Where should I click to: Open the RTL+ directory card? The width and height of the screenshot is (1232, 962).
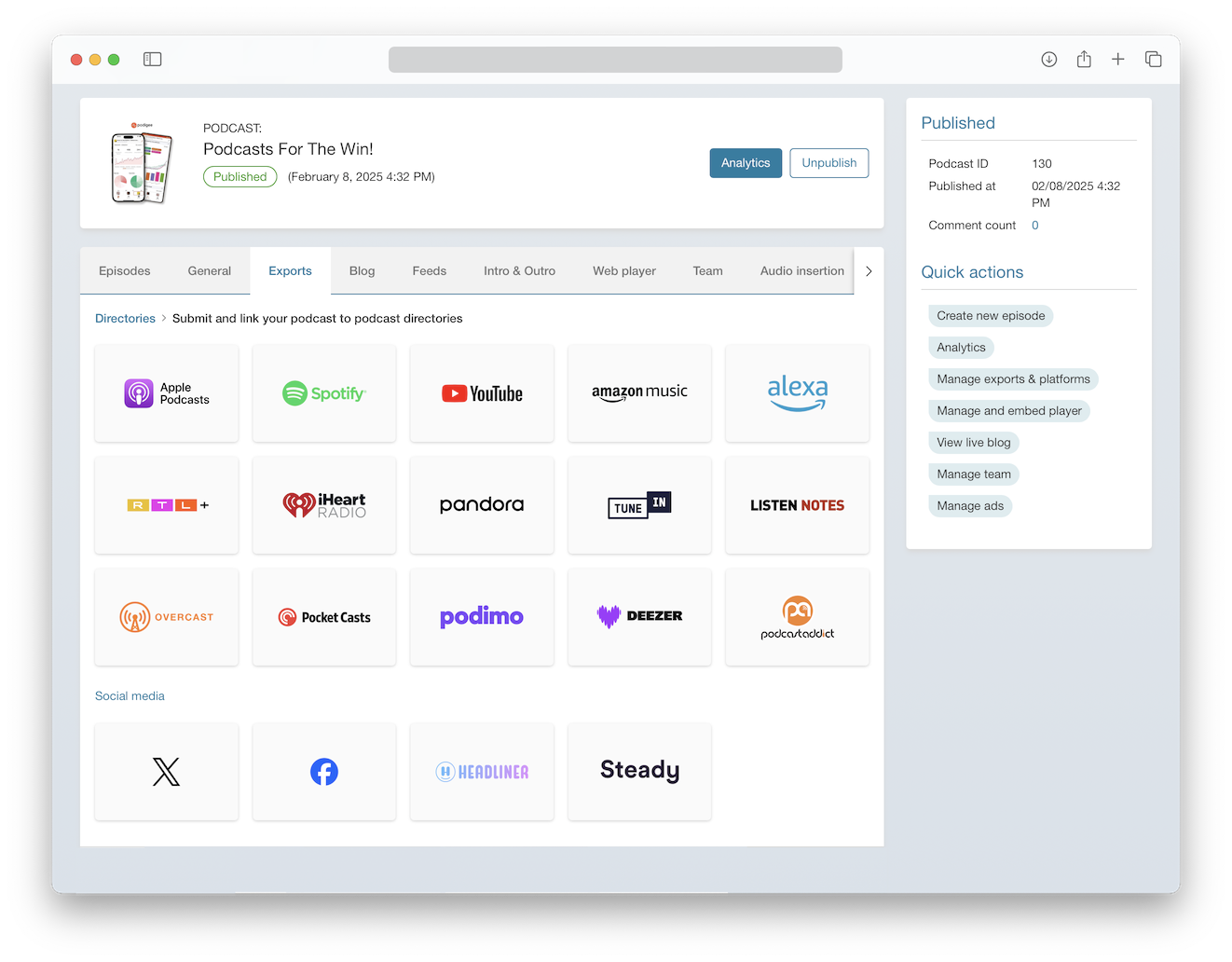click(x=167, y=505)
